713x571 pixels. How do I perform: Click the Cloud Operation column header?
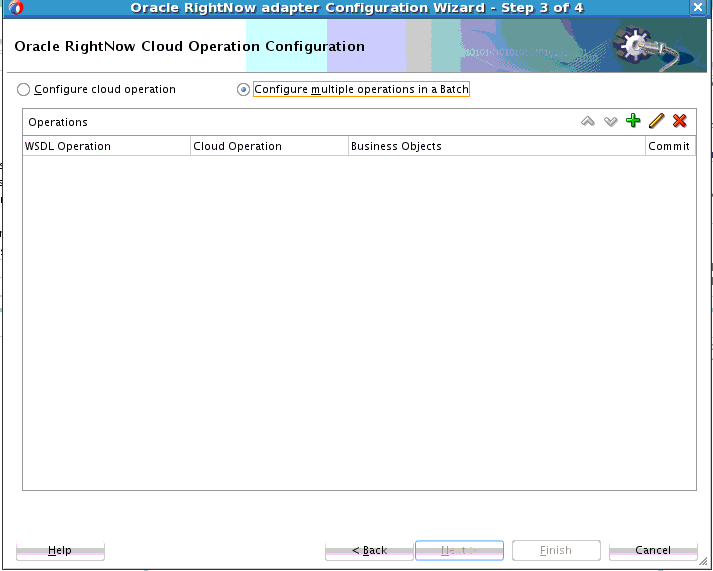[269, 146]
